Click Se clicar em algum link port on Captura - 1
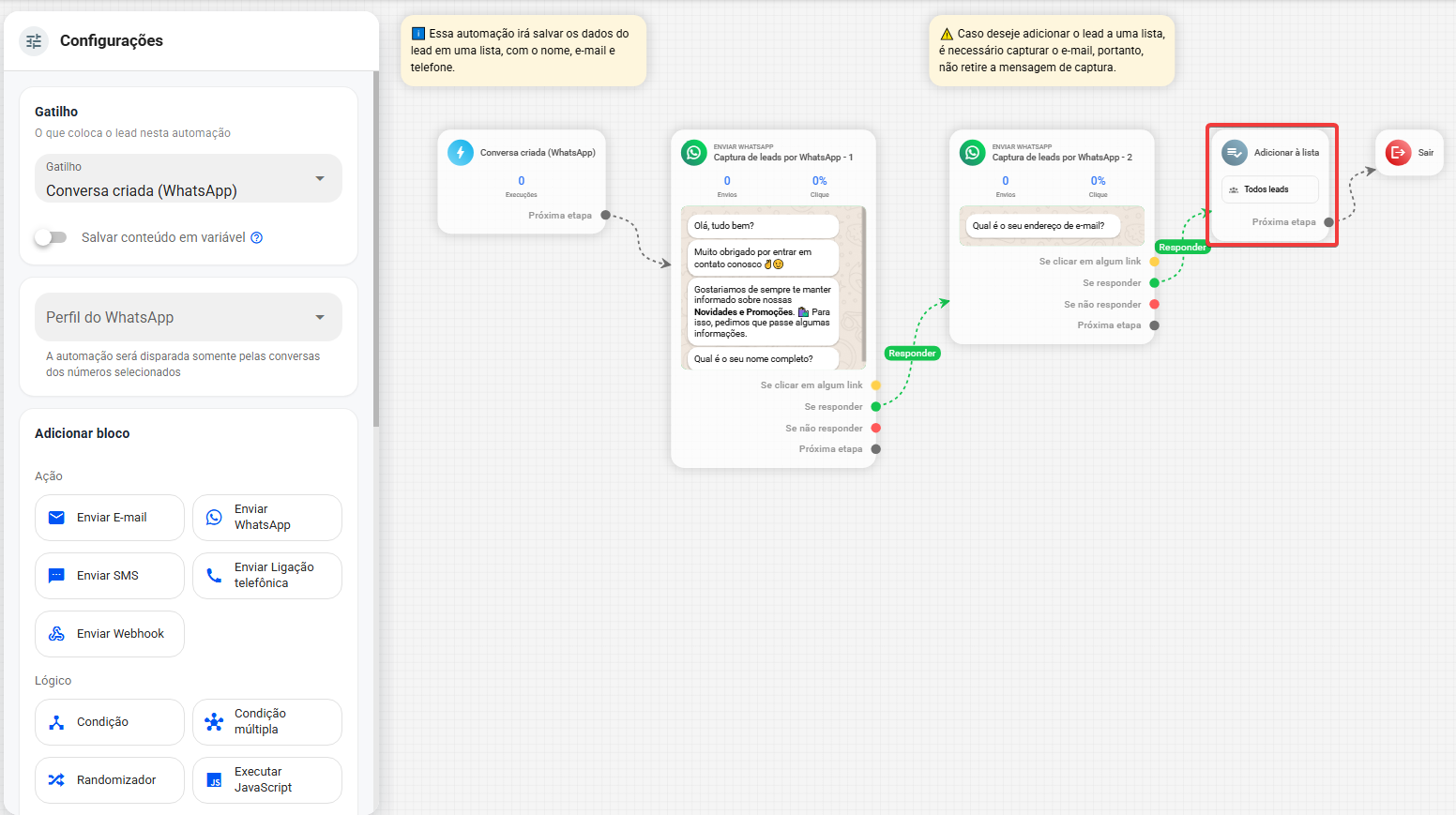Viewport: 1456px width, 815px height. (x=876, y=385)
